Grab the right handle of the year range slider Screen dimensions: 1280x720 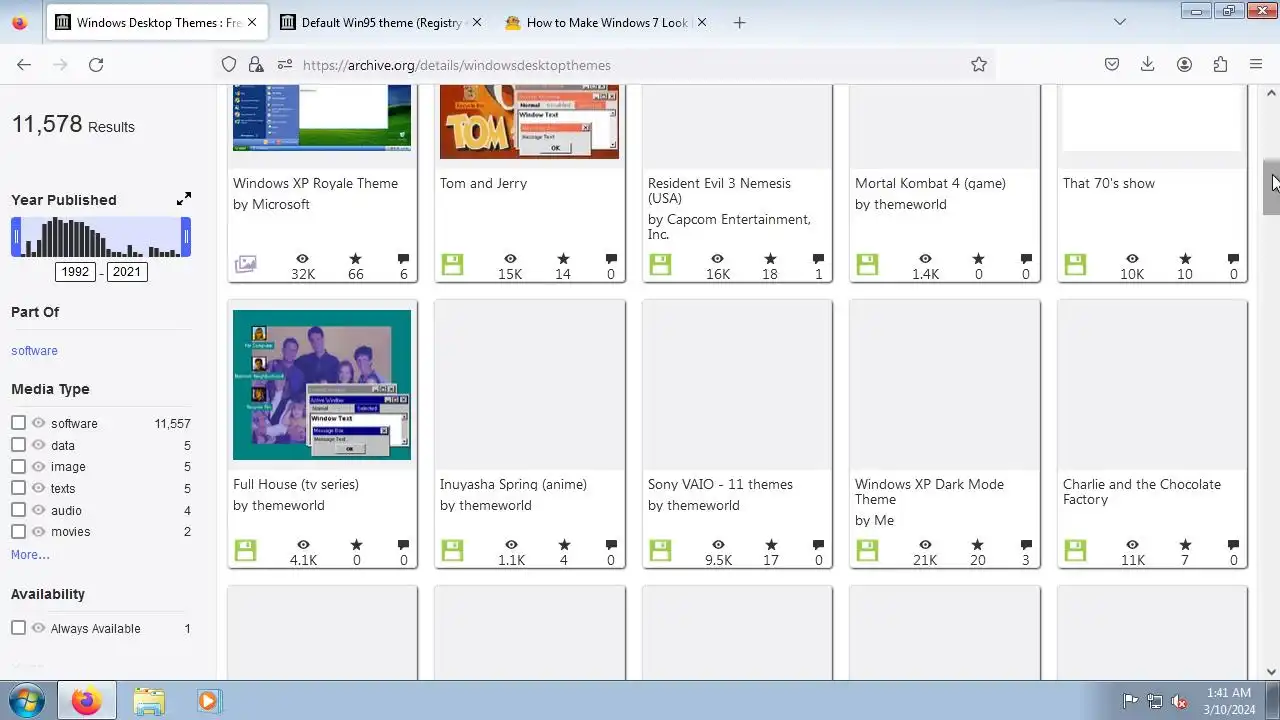pos(186,237)
